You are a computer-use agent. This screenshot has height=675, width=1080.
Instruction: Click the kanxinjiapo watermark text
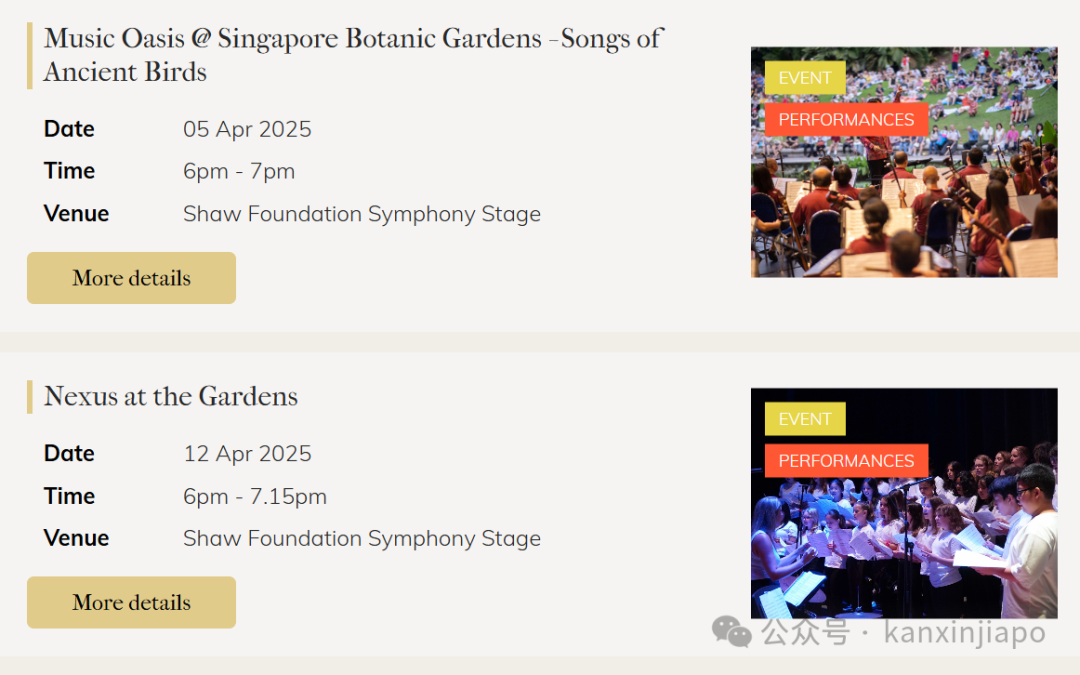point(964,632)
